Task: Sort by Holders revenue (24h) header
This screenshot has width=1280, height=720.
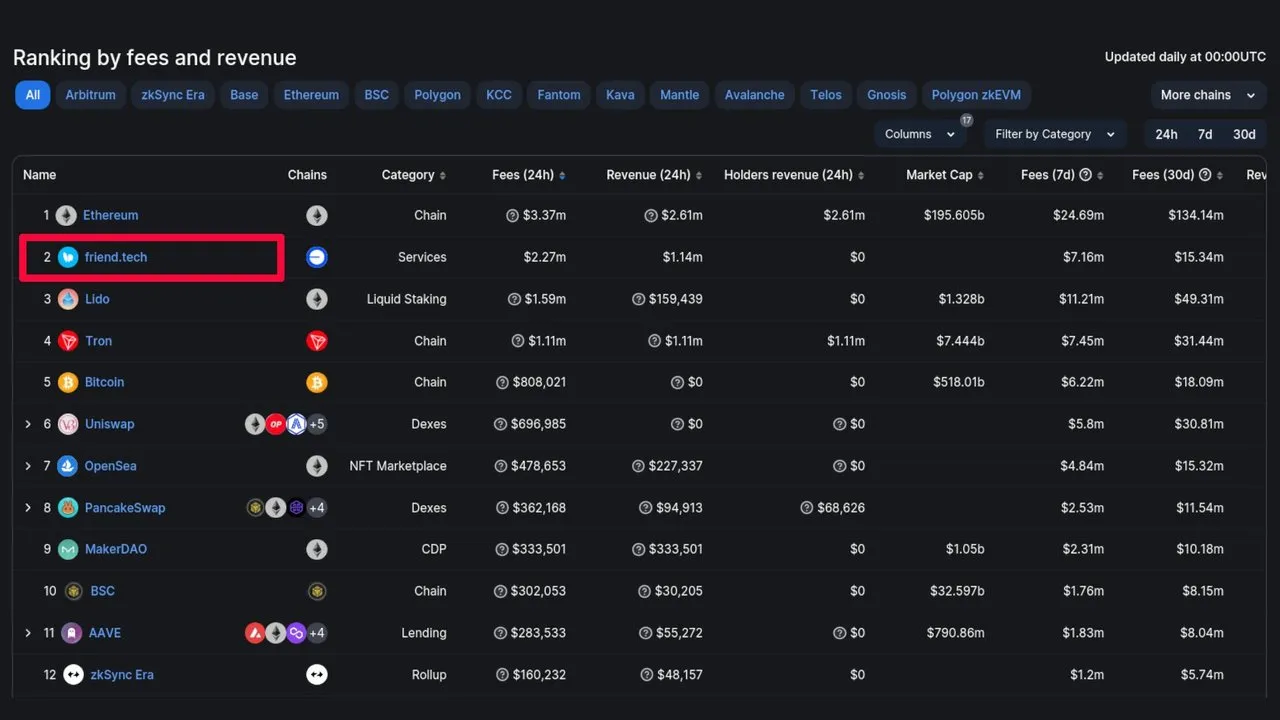Action: 794,175
